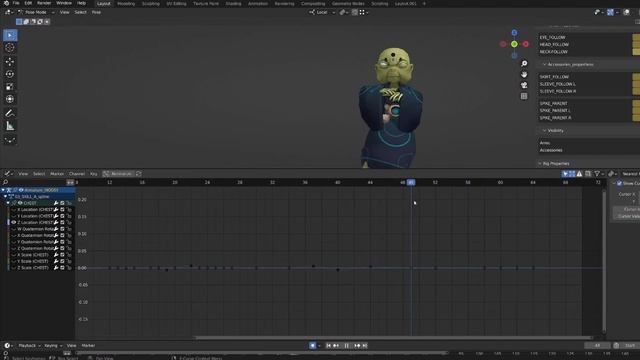The image size is (640, 360).
Task: Collapse the Visibility panel
Action: (x=544, y=131)
